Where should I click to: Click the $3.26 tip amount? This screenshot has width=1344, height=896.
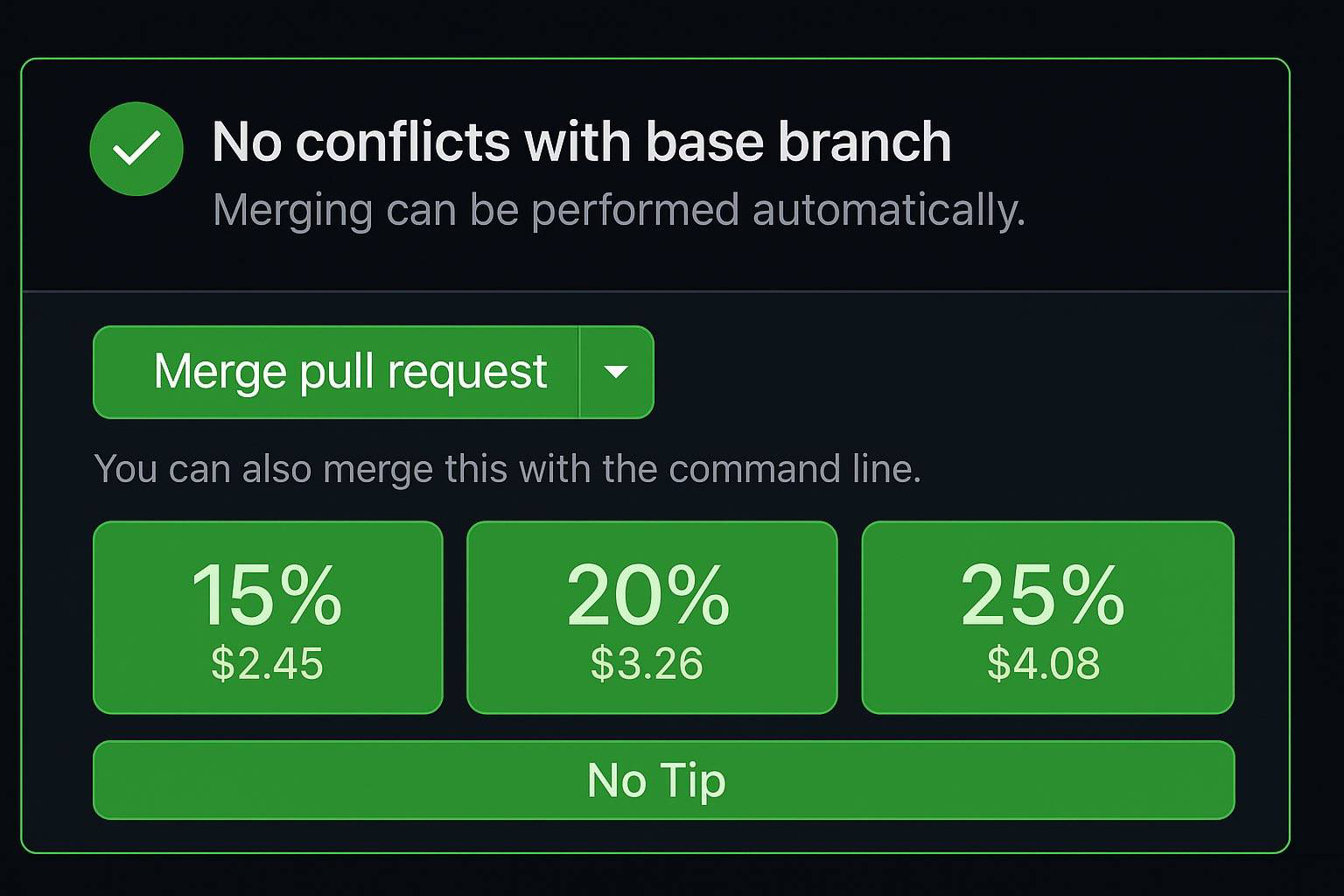click(x=647, y=663)
